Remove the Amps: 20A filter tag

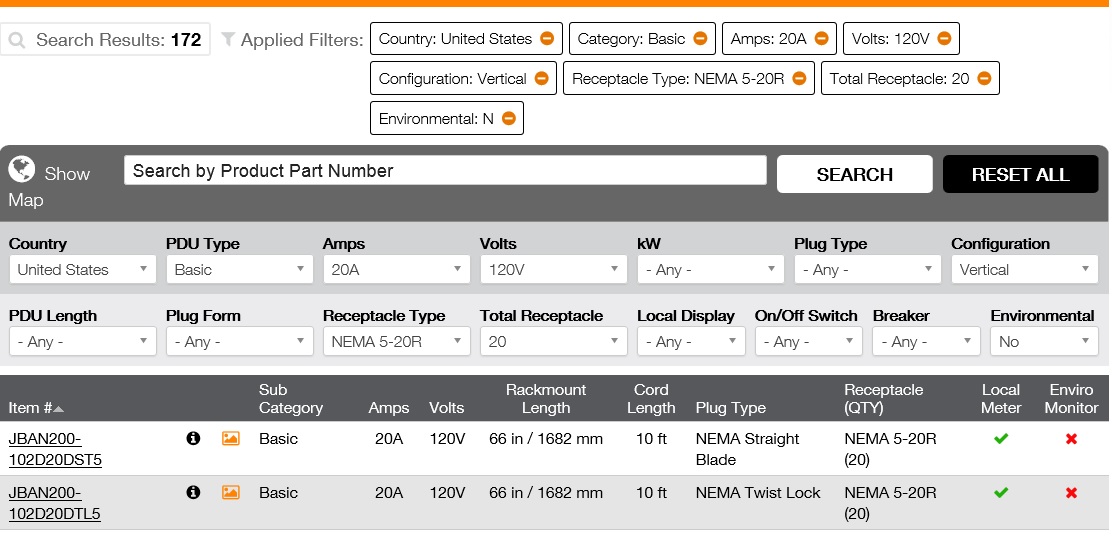point(821,39)
